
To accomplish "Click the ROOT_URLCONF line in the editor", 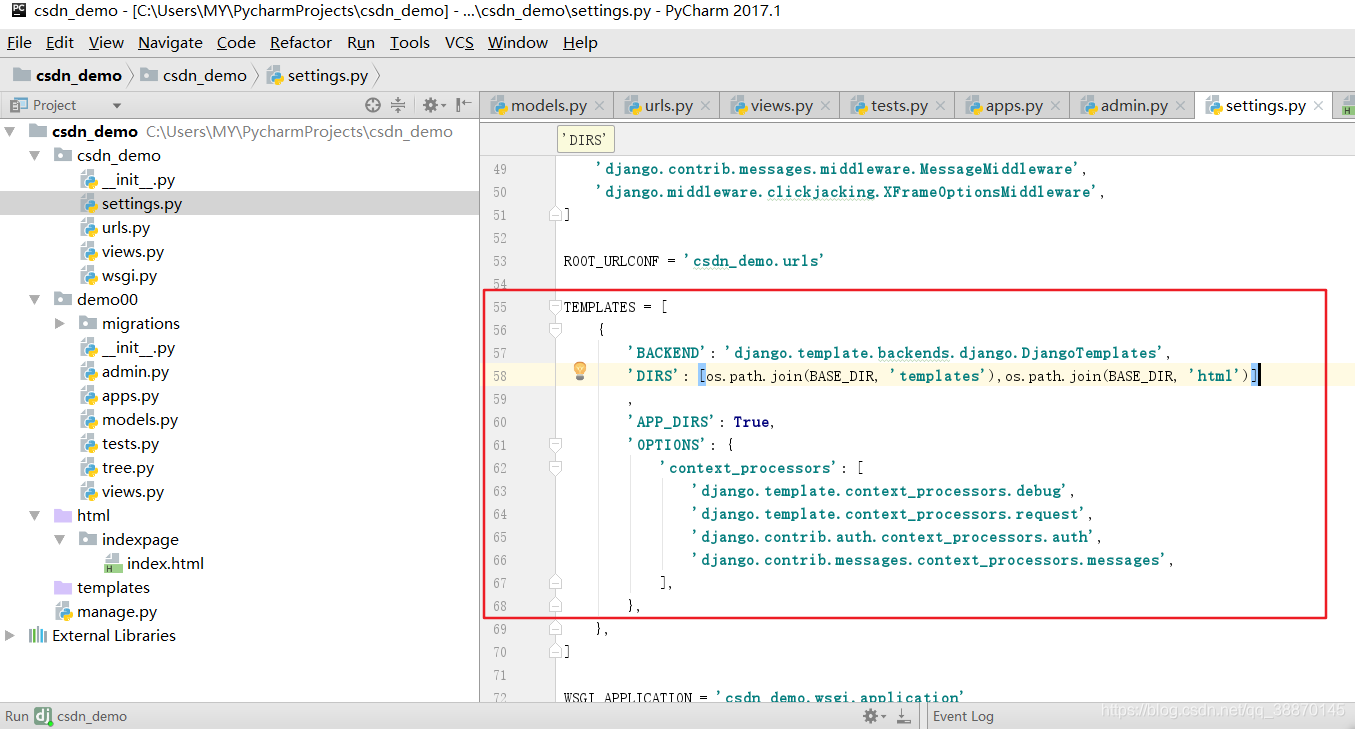I will tap(693, 261).
